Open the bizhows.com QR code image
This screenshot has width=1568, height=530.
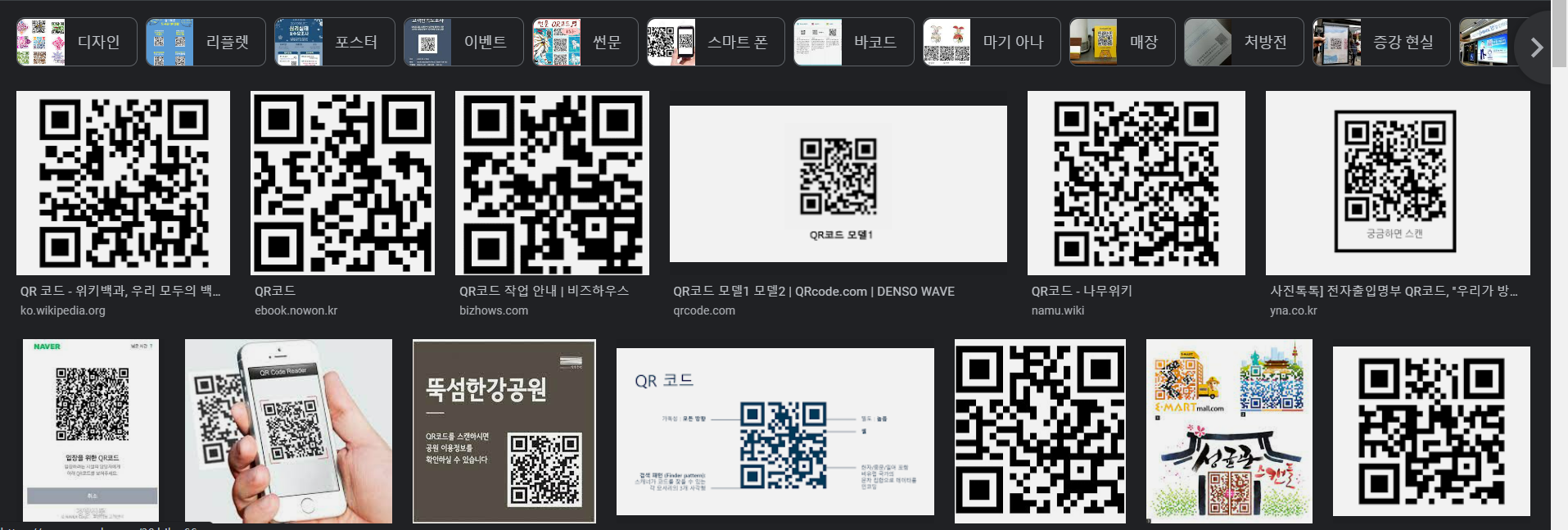tap(552, 183)
